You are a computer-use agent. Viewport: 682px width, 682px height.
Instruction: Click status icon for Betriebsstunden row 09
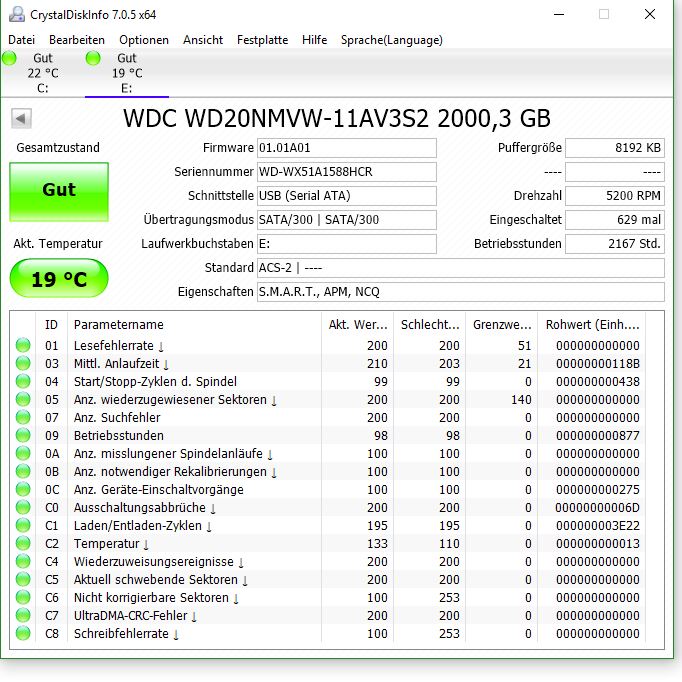23,435
